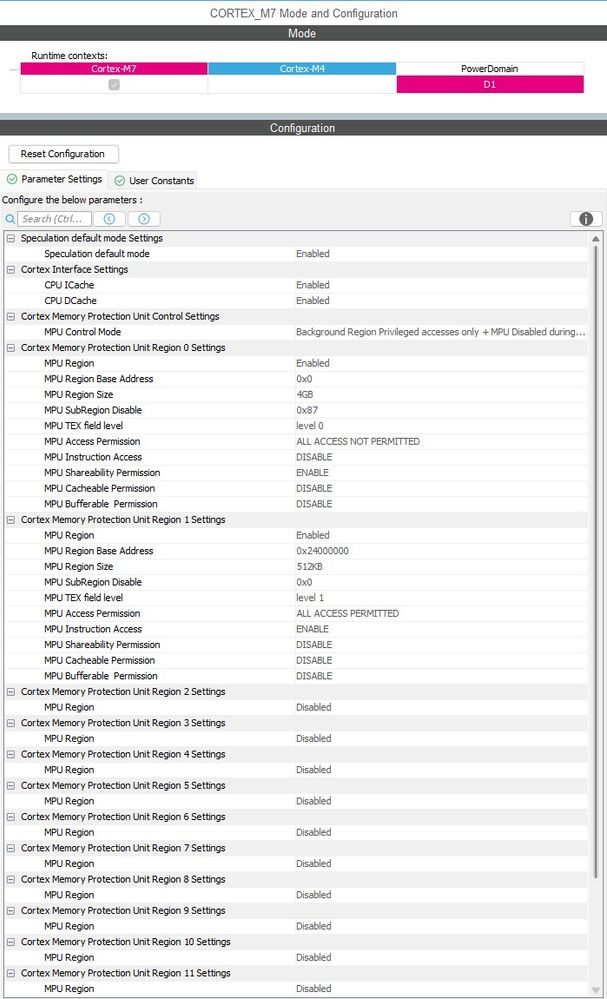Select the D1 PowerDomain cell

(x=490, y=85)
